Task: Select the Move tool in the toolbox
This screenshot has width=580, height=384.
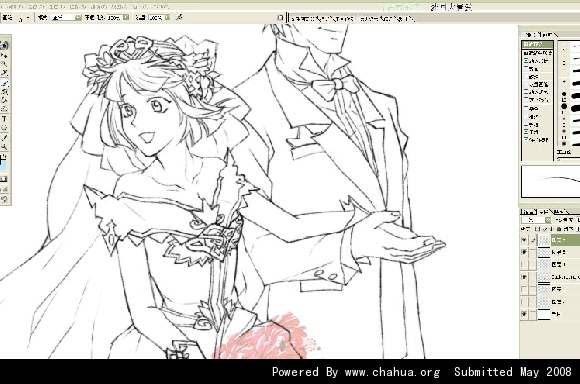Action: click(4, 55)
